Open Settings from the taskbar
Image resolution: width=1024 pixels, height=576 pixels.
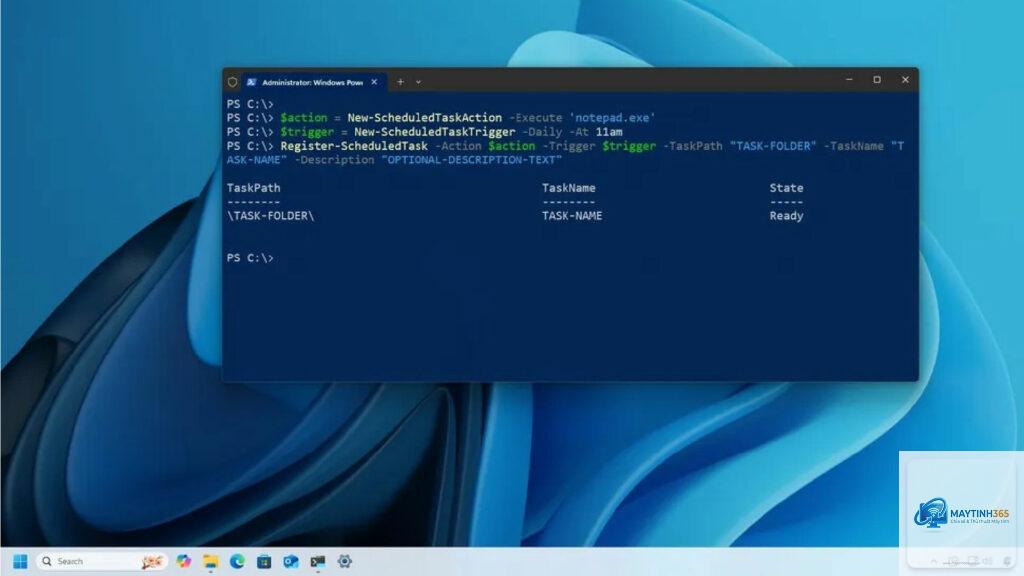coord(345,561)
